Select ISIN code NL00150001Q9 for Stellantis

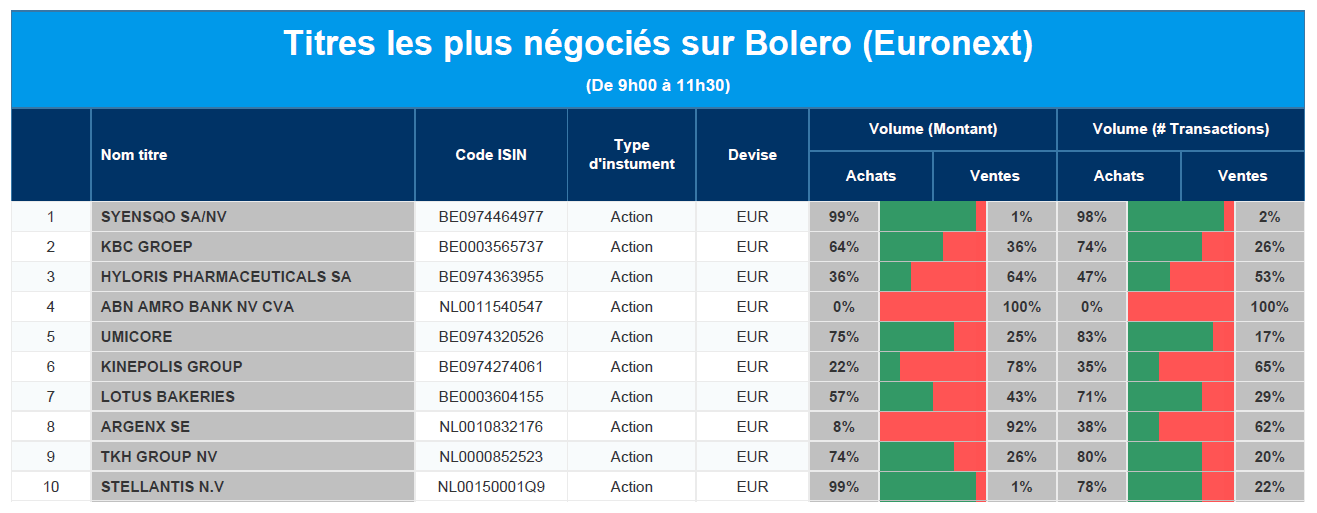click(x=490, y=487)
